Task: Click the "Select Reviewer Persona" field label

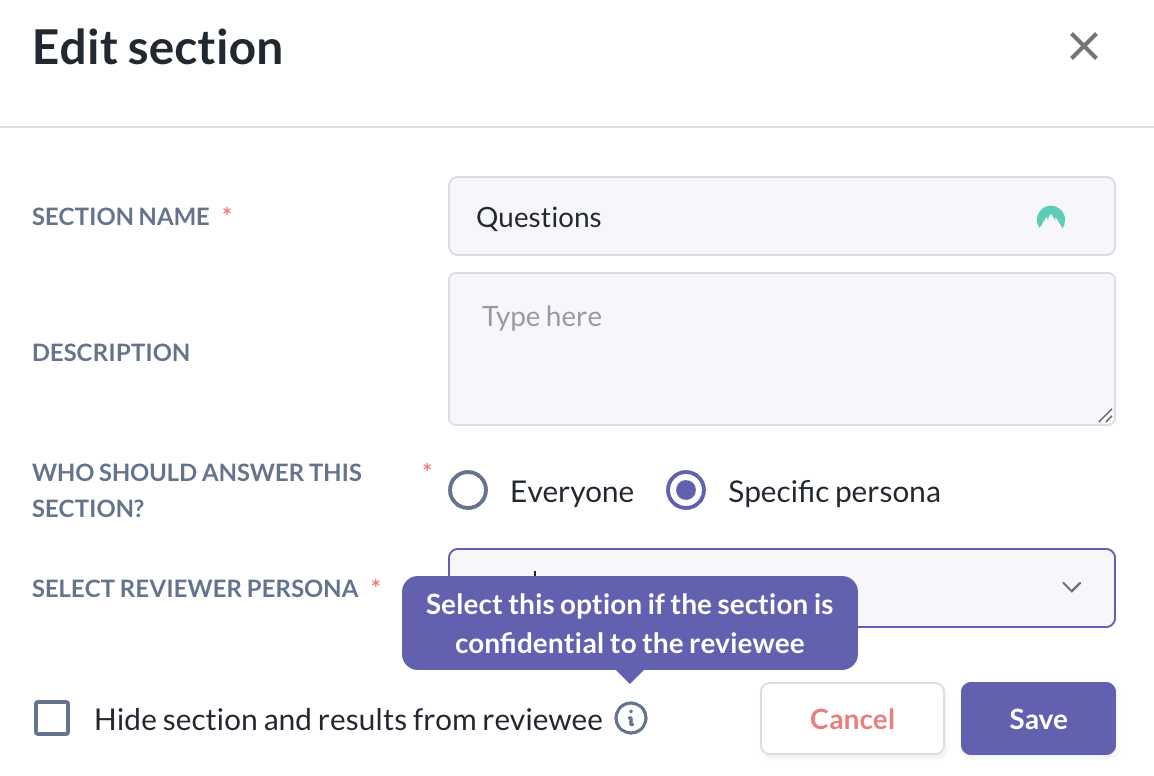Action: pyautogui.click(x=195, y=588)
